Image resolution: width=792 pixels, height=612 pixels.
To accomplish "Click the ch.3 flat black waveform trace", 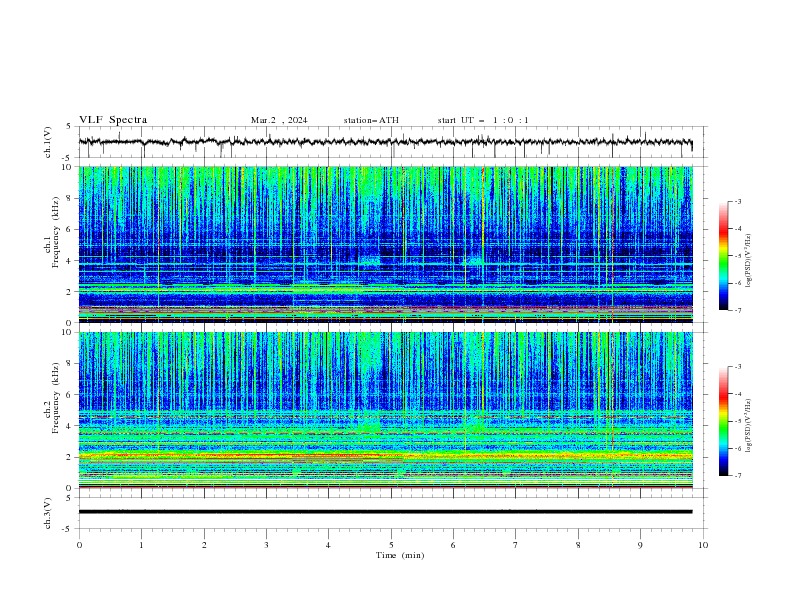I will [385, 512].
